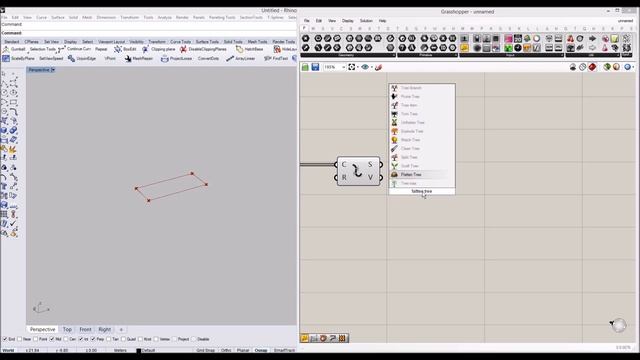Open dropdown arrow beside zoom extents icon
Screen dimensions: 640x360
[x=358, y=67]
